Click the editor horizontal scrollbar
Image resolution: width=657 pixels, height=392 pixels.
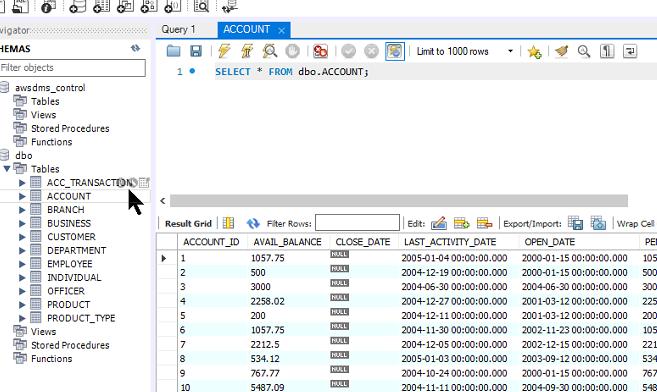pos(398,201)
